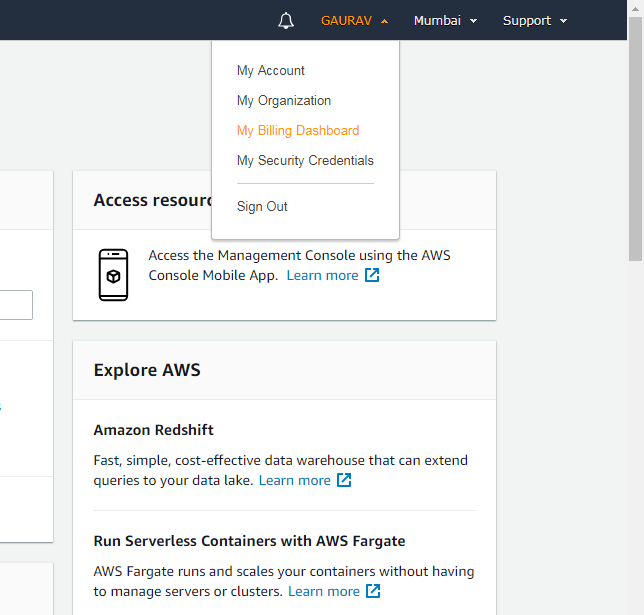Click the Amazon Redshift heading

pyautogui.click(x=154, y=430)
